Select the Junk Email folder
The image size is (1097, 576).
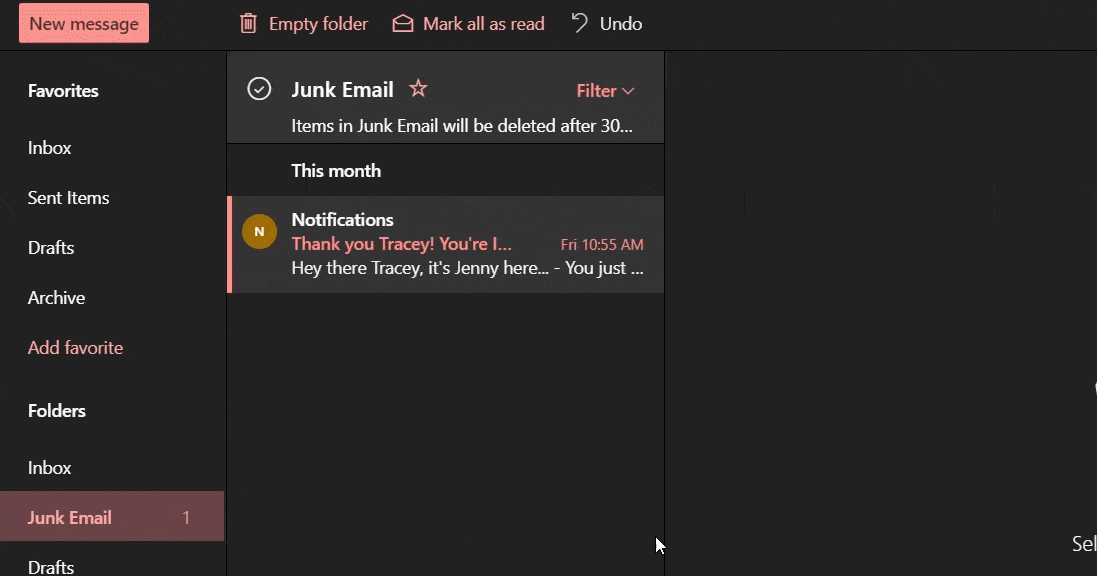click(x=70, y=518)
